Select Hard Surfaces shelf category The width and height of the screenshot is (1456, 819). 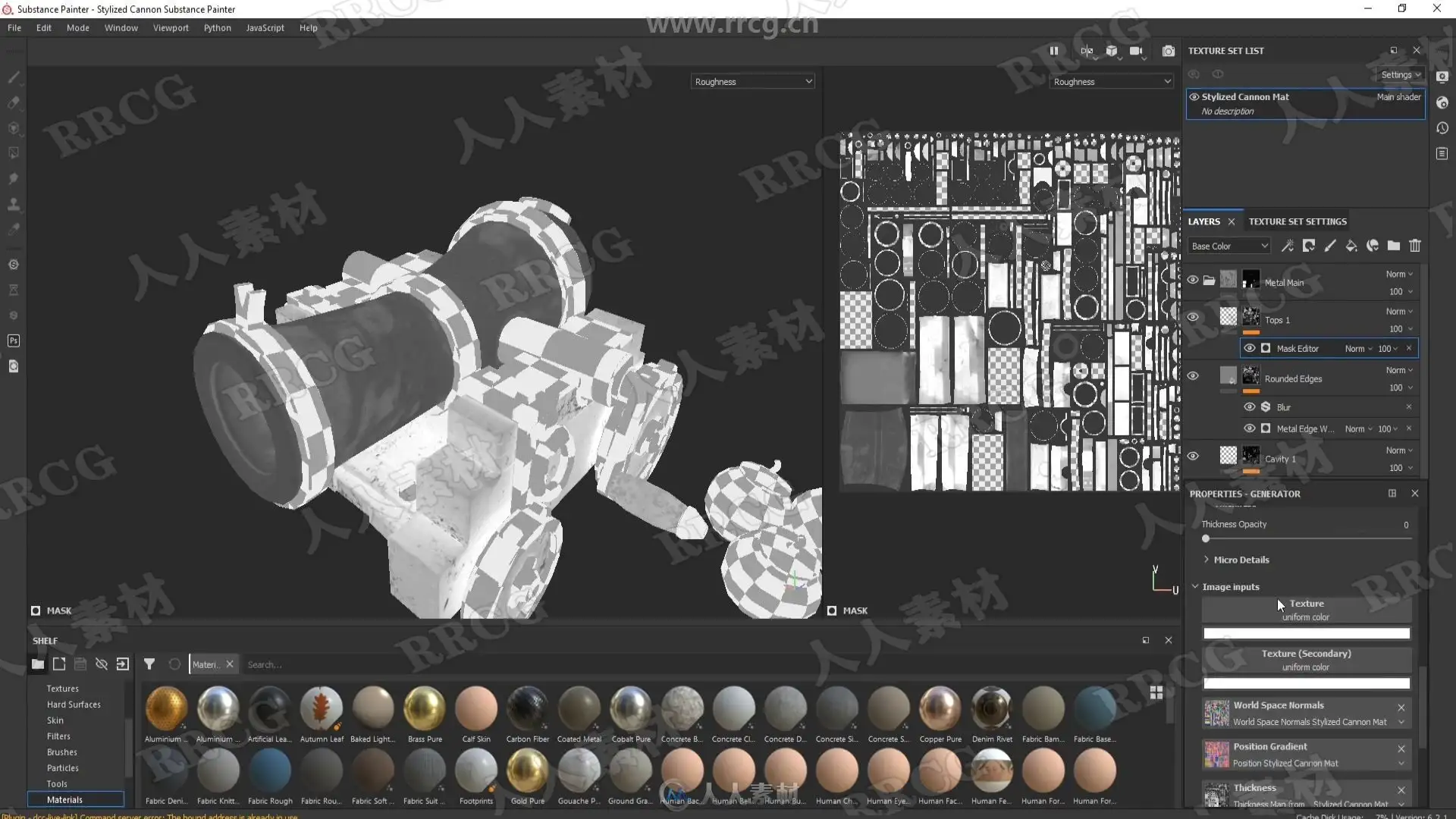74,704
